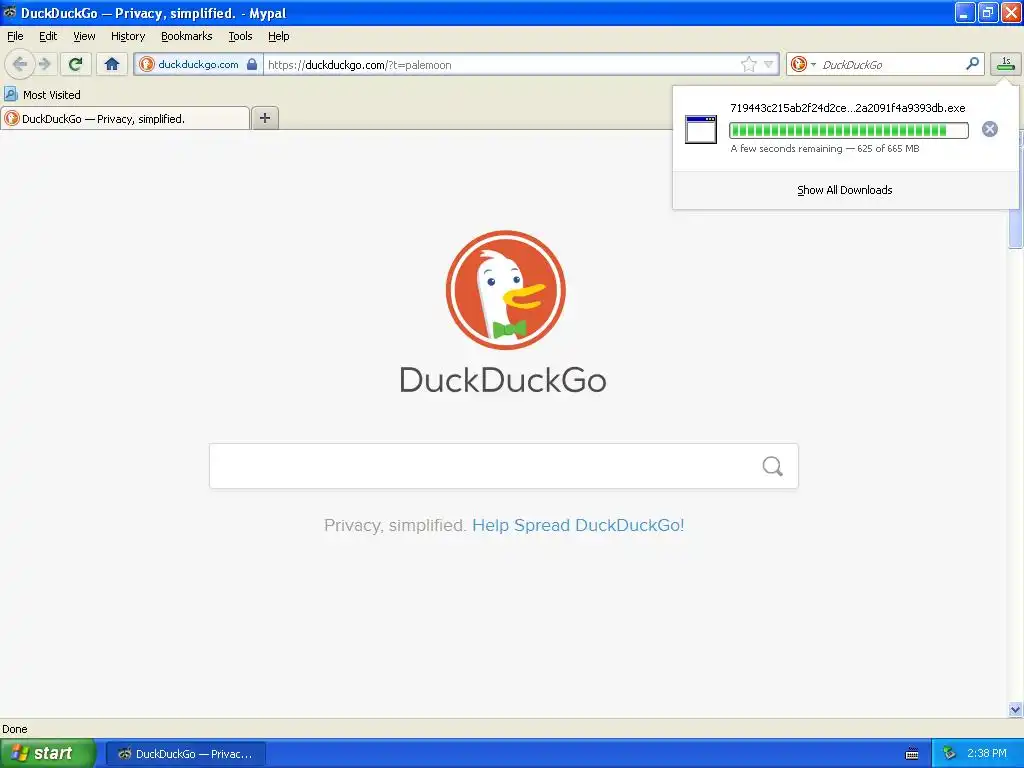Go to the Home page
This screenshot has width=1024, height=768.
(x=112, y=64)
